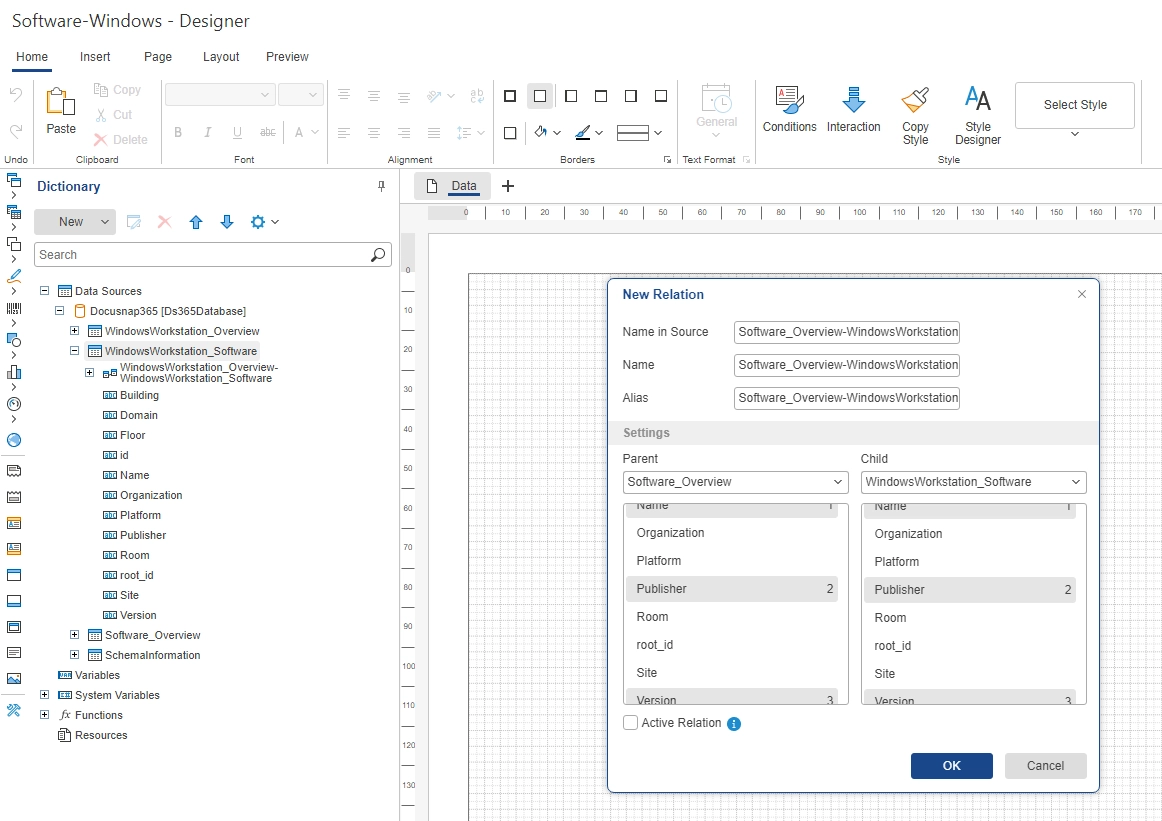Click the info icon beside Active Relation
The height and width of the screenshot is (821, 1162).
click(x=734, y=724)
